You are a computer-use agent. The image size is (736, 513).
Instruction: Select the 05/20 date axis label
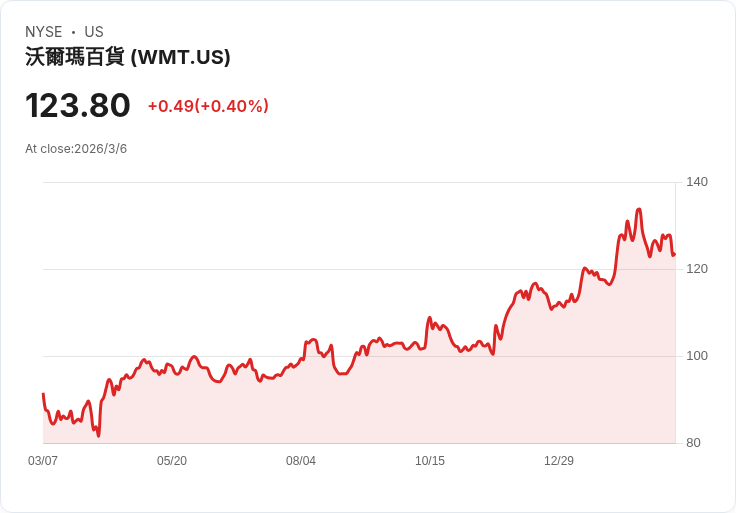172,460
